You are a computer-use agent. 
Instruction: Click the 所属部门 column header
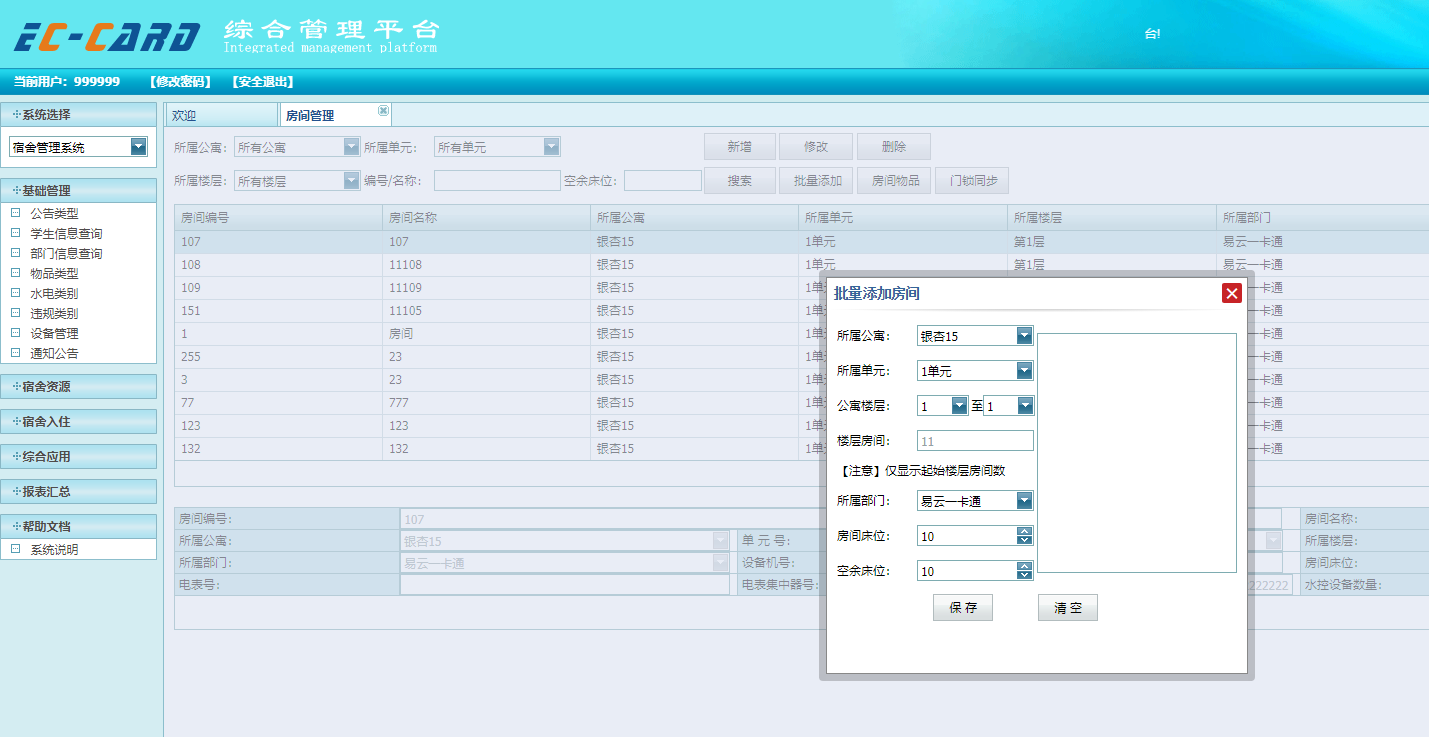[x=1322, y=217]
